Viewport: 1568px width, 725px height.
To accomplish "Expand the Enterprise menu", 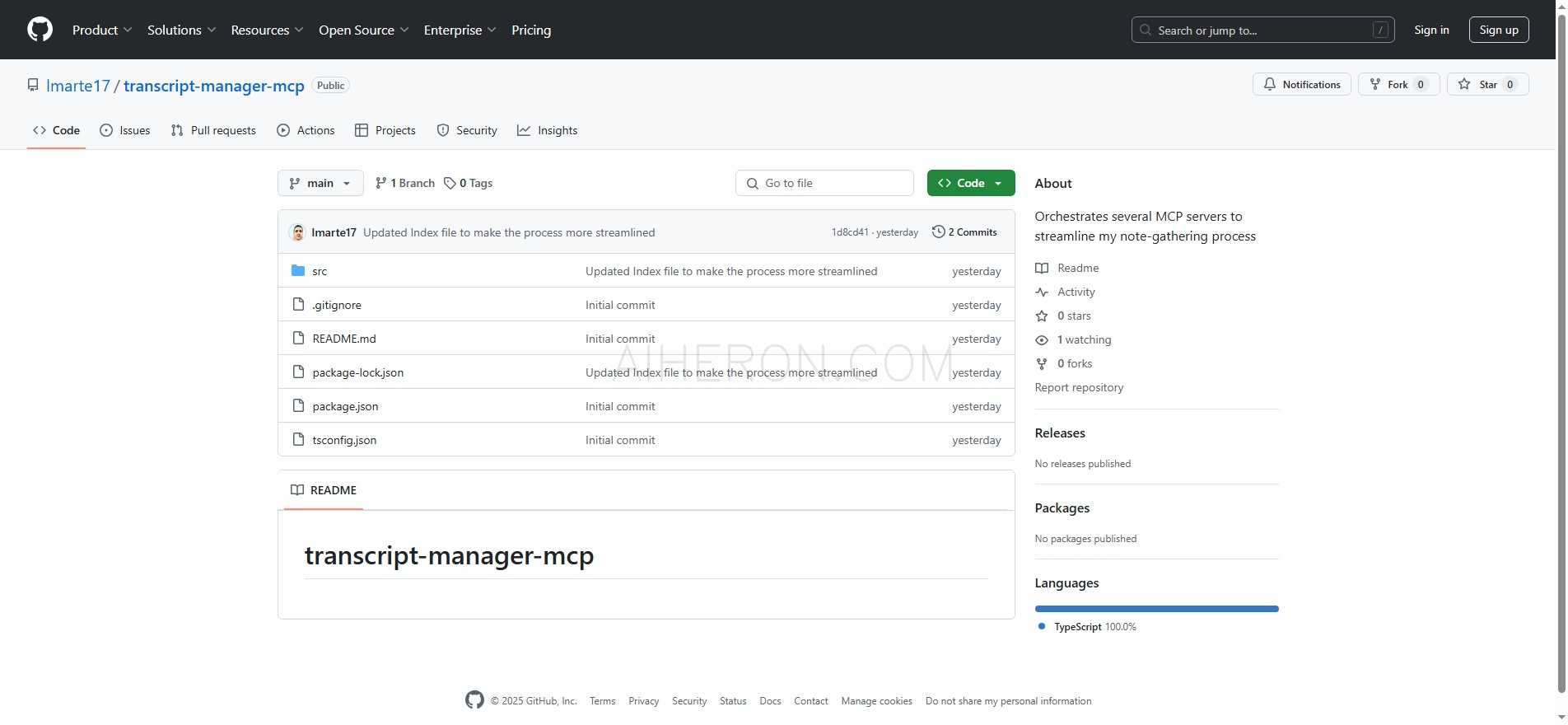I will pos(460,30).
